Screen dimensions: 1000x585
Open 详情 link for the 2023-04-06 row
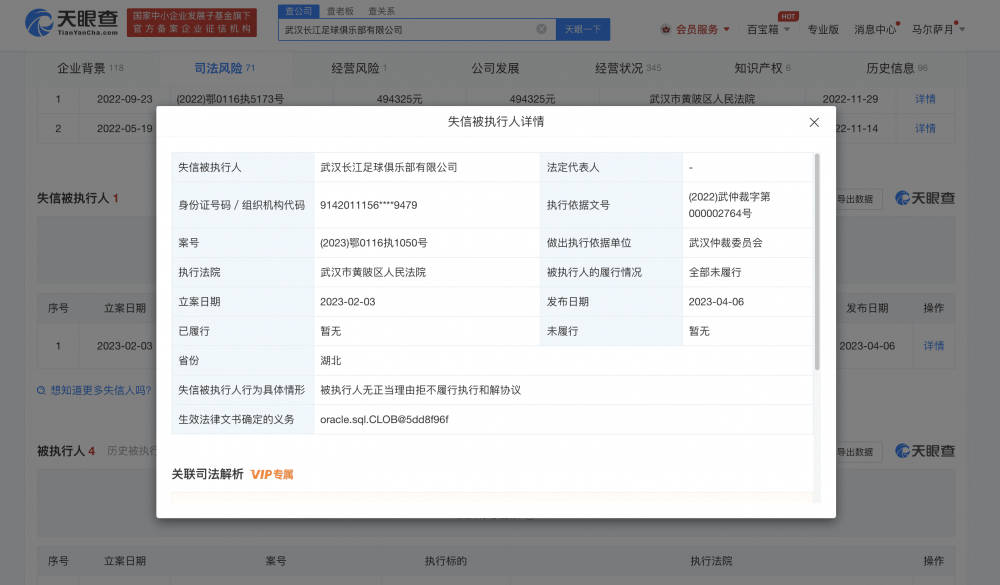tap(933, 346)
